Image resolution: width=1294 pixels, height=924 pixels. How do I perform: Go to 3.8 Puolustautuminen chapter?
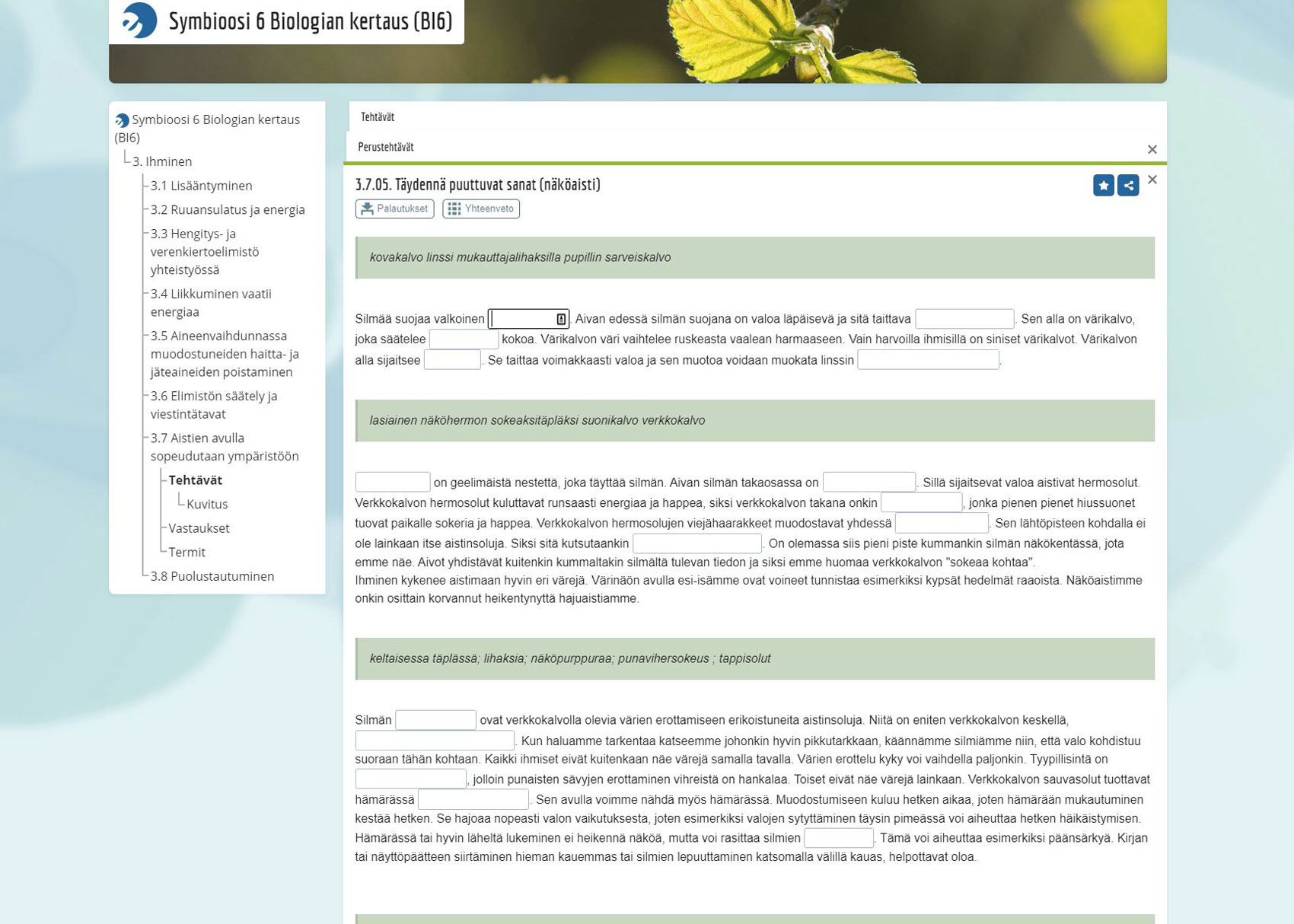[212, 576]
